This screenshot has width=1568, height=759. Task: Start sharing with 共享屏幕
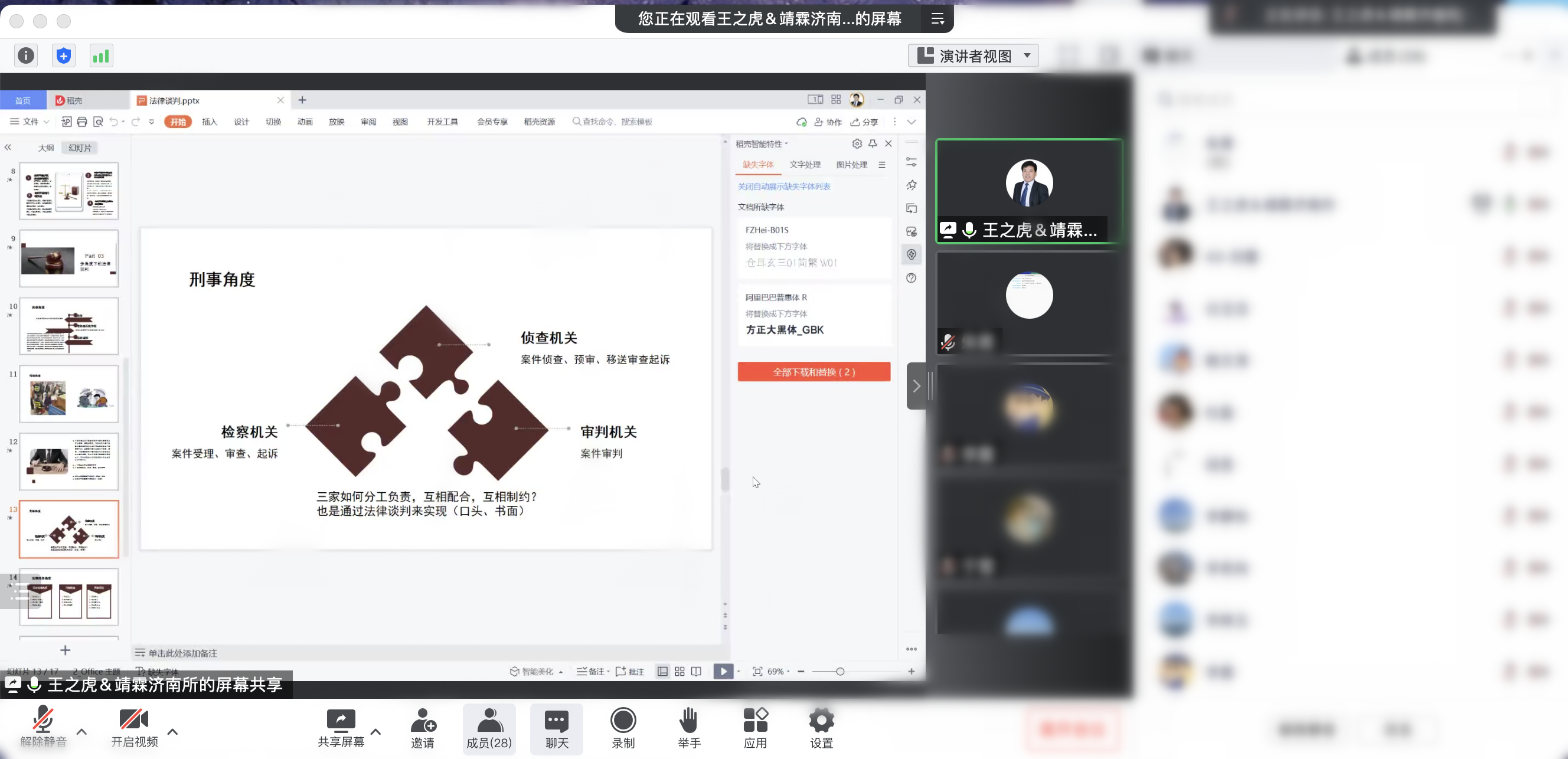point(341,728)
